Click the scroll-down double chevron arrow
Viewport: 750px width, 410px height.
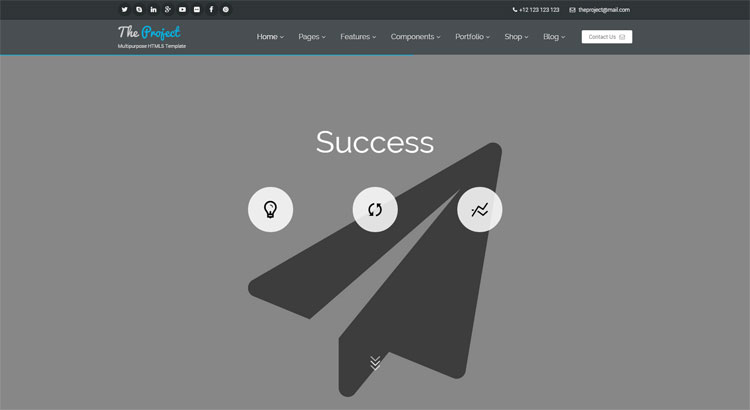375,362
